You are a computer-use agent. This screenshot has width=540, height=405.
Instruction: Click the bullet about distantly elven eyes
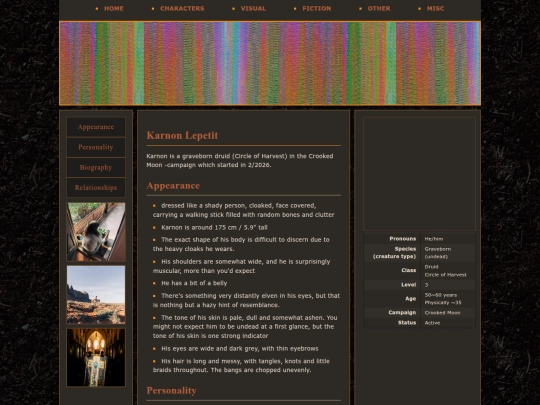[x=246, y=300]
